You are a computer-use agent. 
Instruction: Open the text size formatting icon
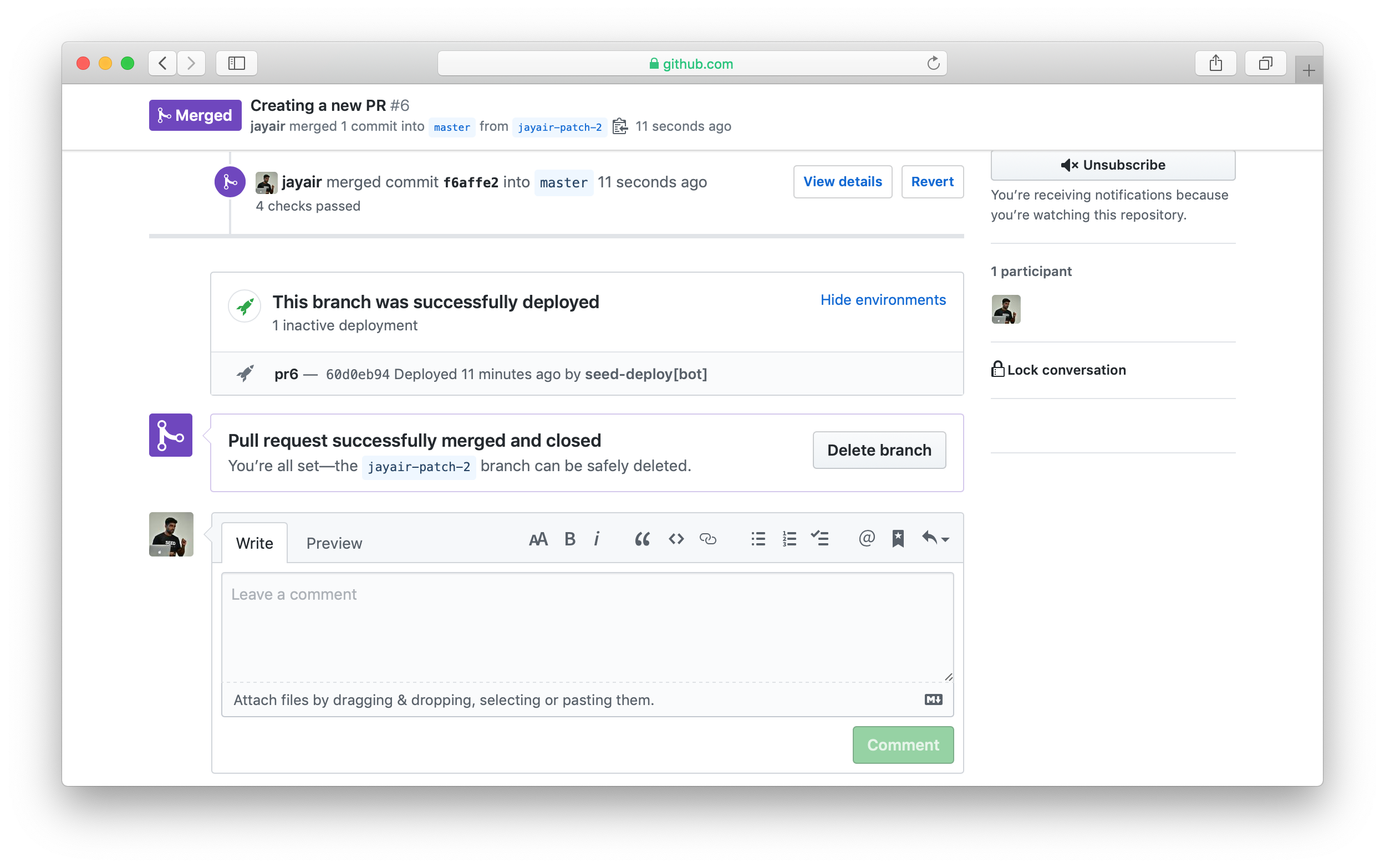pyautogui.click(x=537, y=539)
